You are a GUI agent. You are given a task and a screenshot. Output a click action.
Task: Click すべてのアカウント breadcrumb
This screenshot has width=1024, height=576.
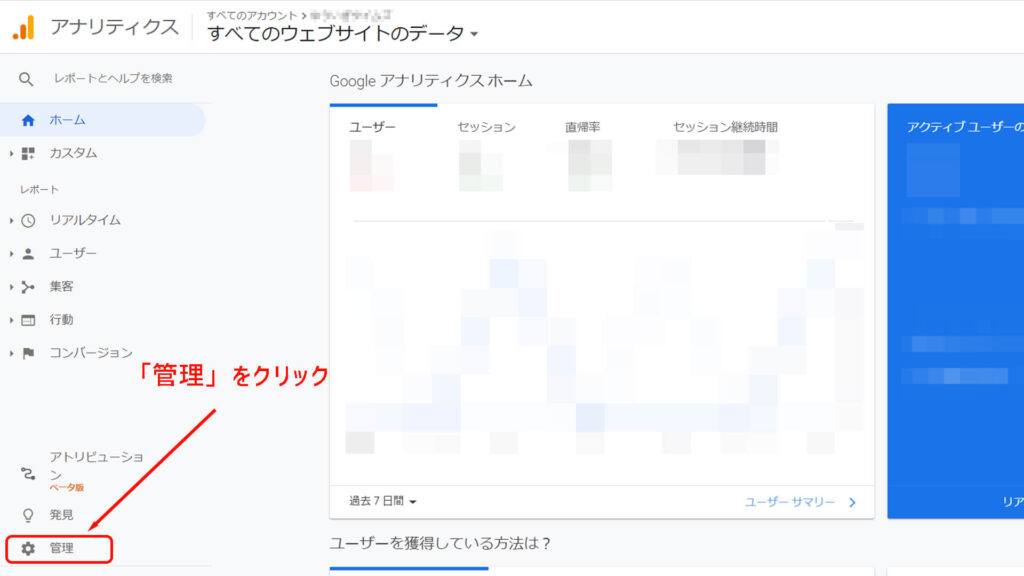coord(252,15)
